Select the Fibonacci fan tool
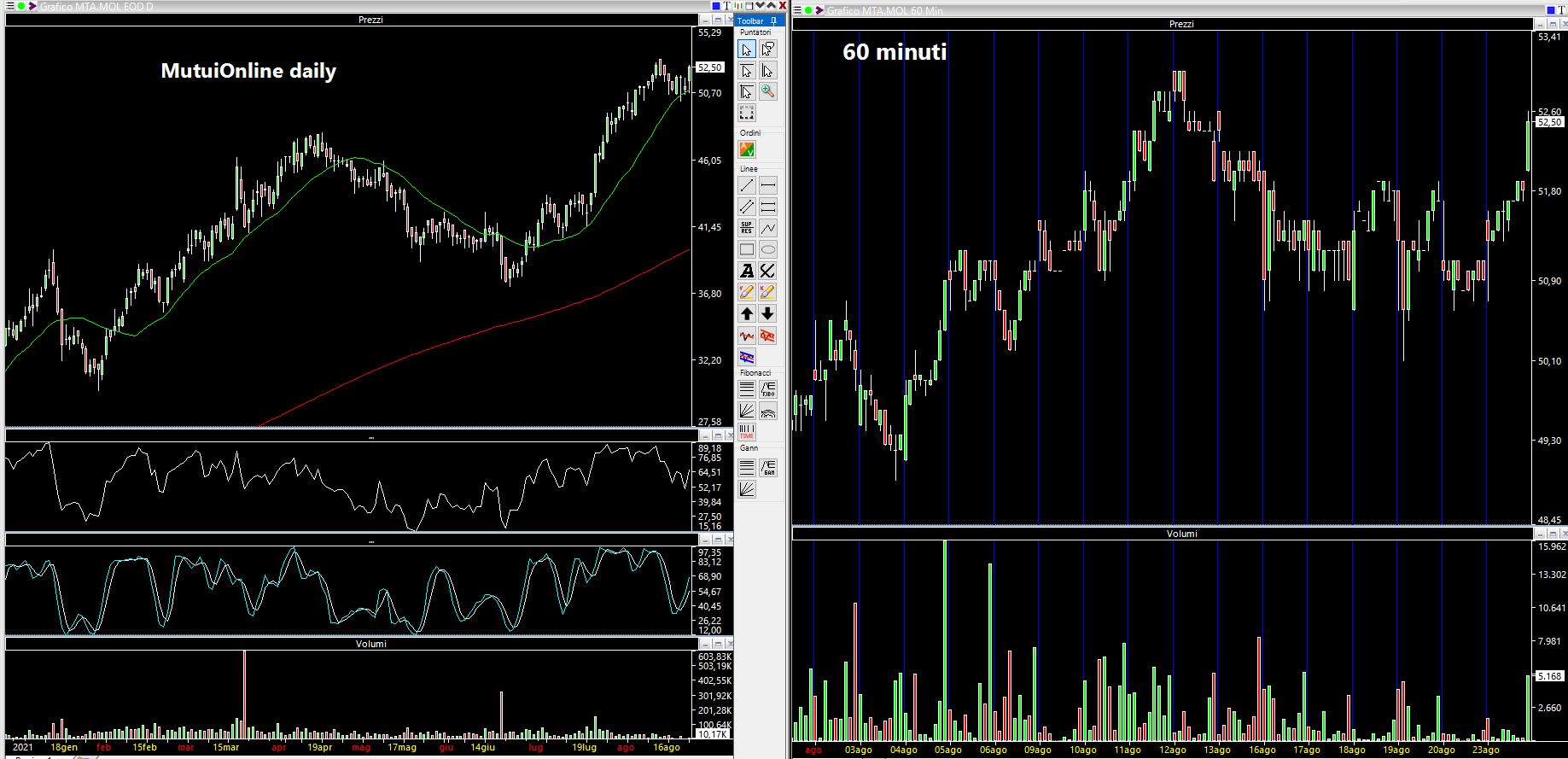The image size is (1568, 759). point(747,411)
